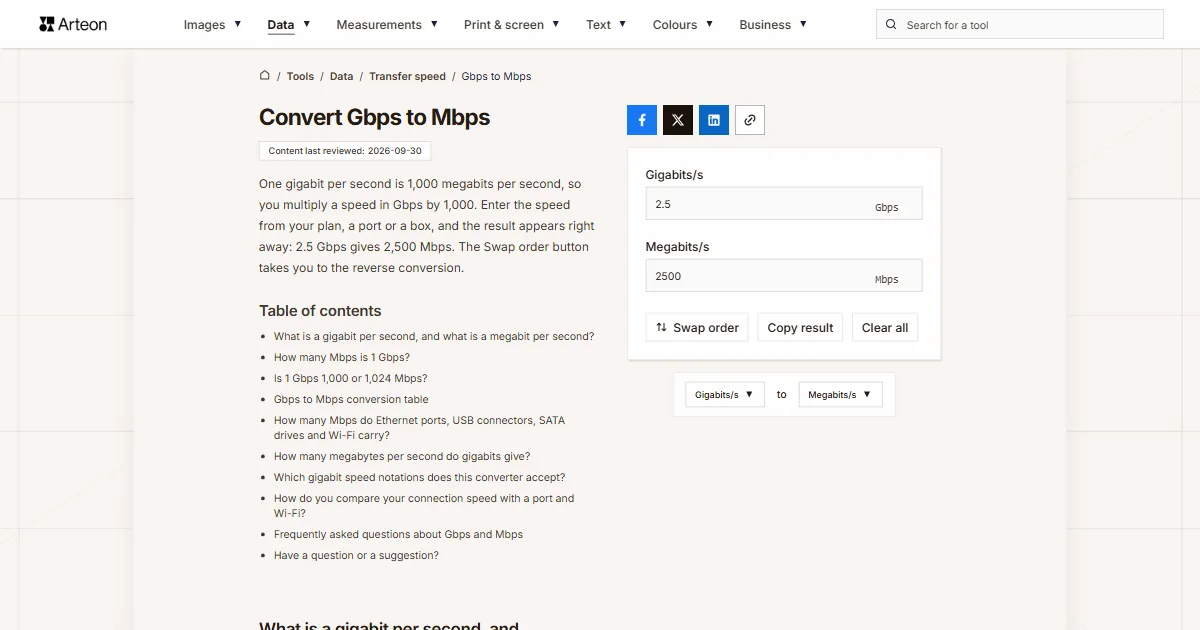
Task: Open the Text menu
Action: pyautogui.click(x=606, y=24)
